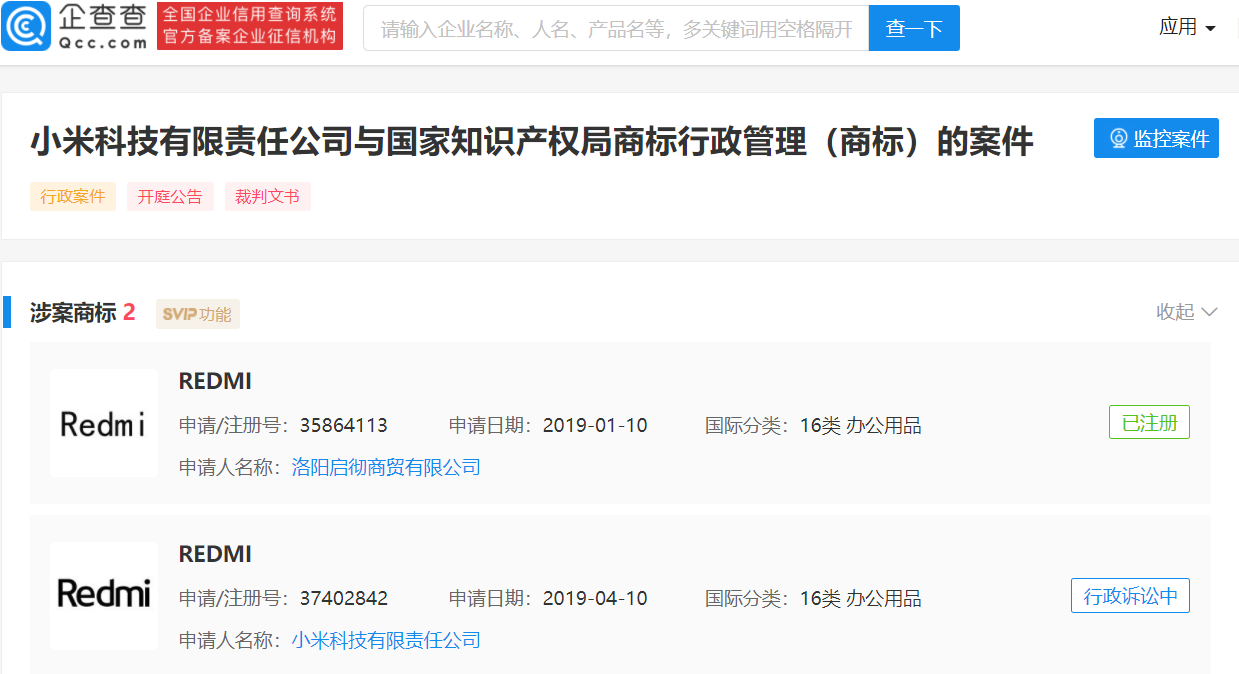1239x674 pixels.
Task: Open the first Redmi trademark thumbnail
Action: (x=104, y=424)
